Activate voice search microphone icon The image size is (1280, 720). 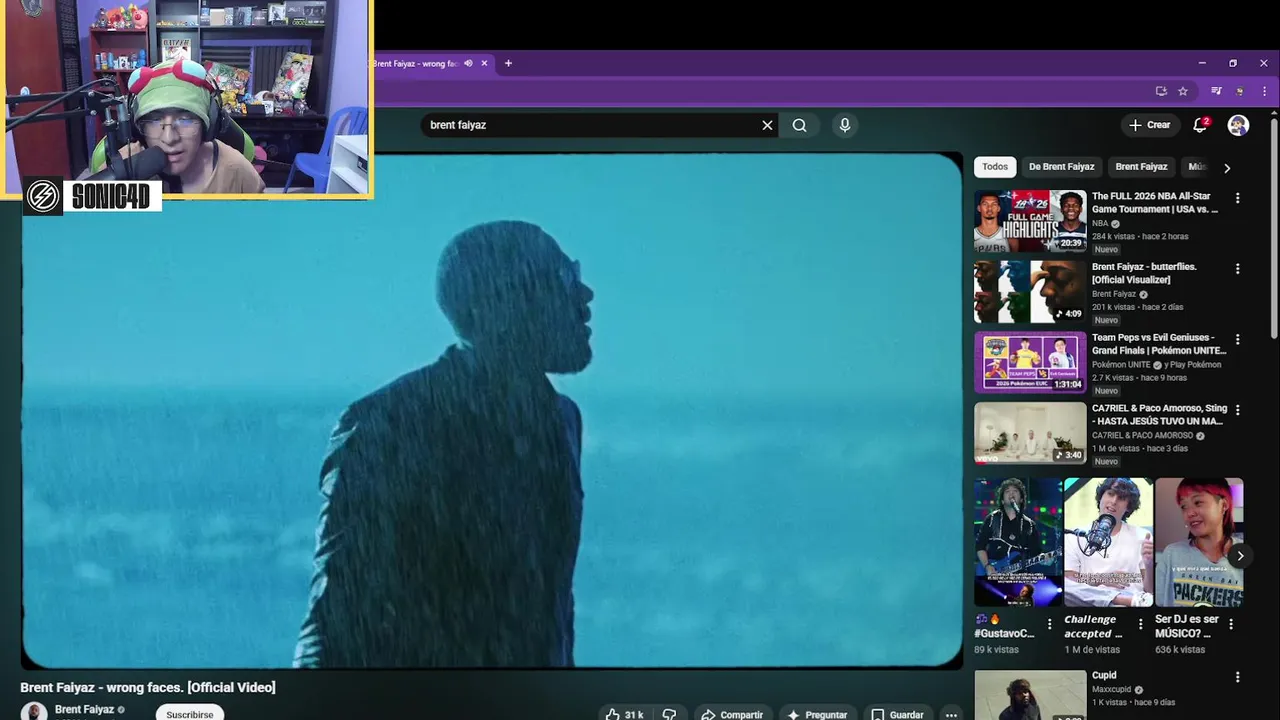845,125
